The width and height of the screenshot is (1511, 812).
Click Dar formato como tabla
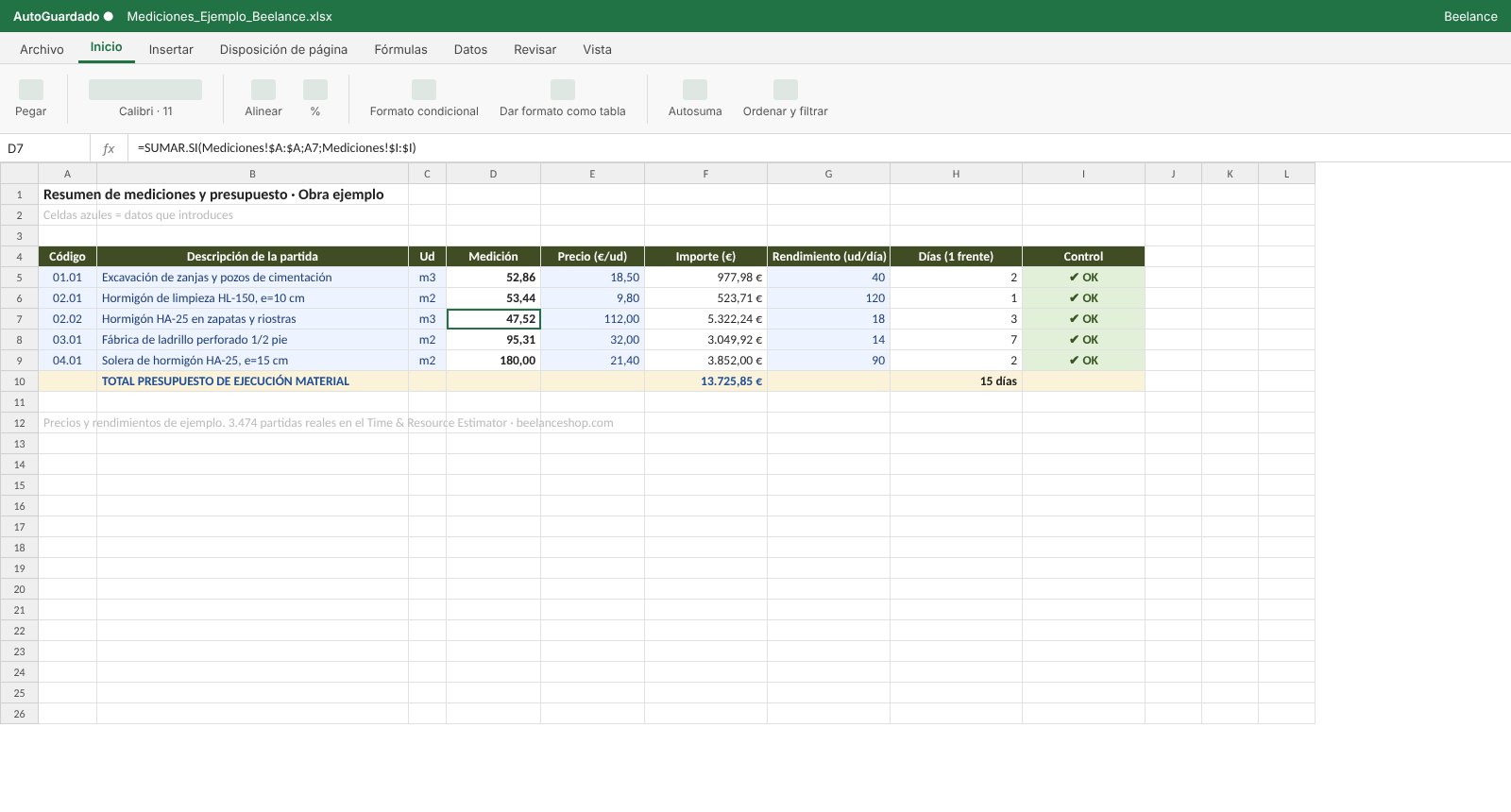tap(563, 99)
